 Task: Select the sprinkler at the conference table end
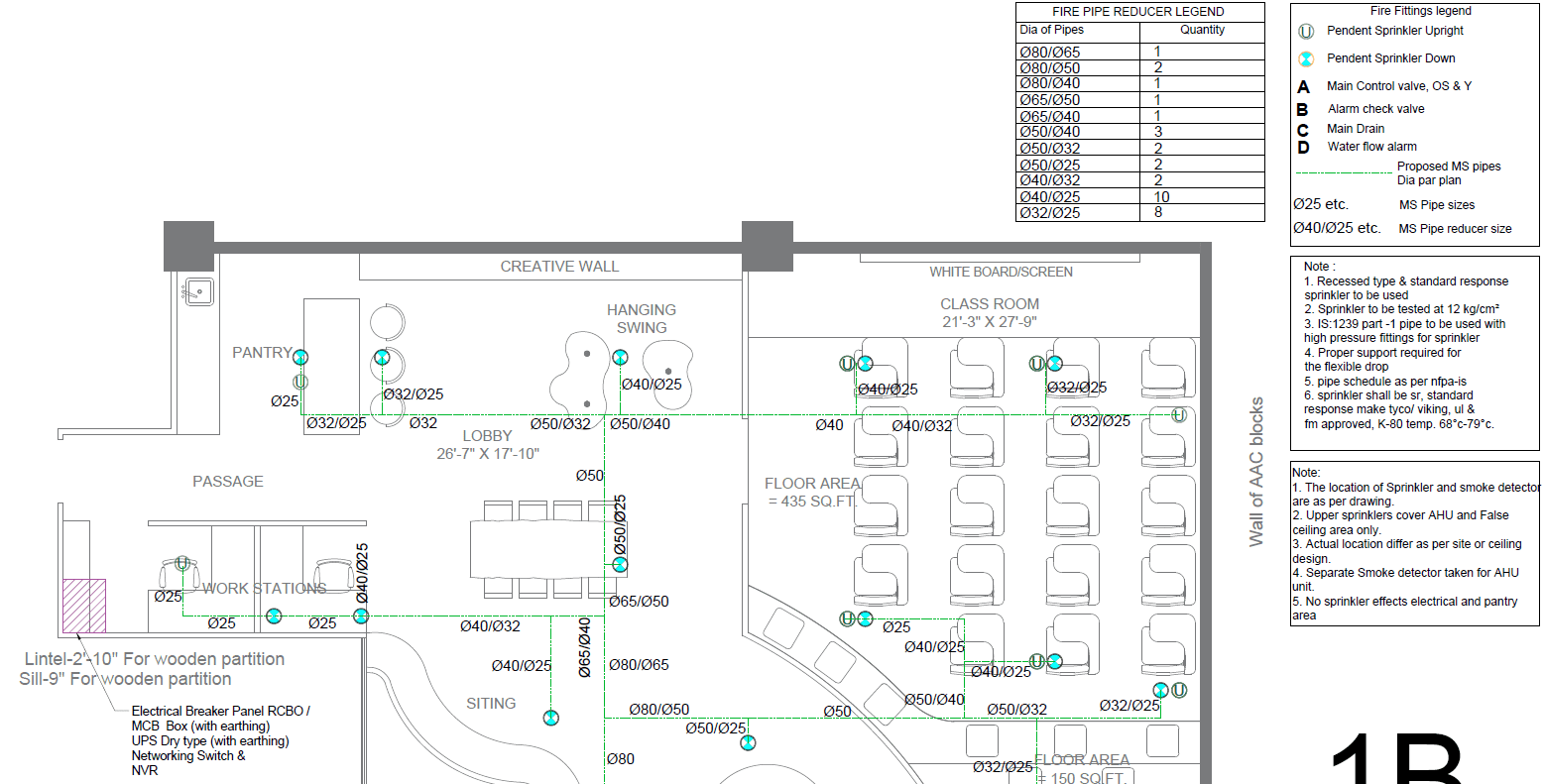621,565
